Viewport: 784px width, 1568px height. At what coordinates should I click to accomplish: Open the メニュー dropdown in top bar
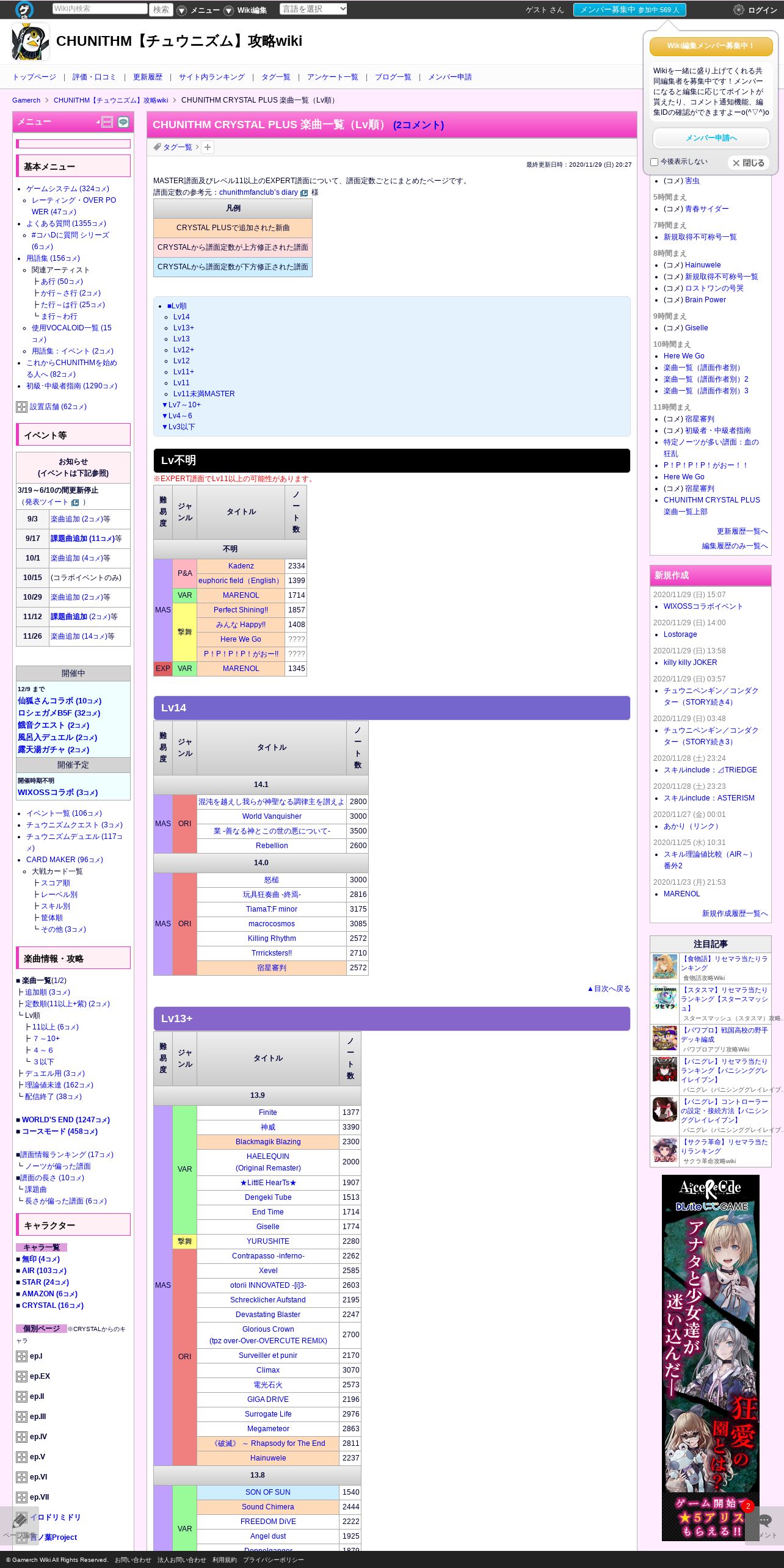198,10
